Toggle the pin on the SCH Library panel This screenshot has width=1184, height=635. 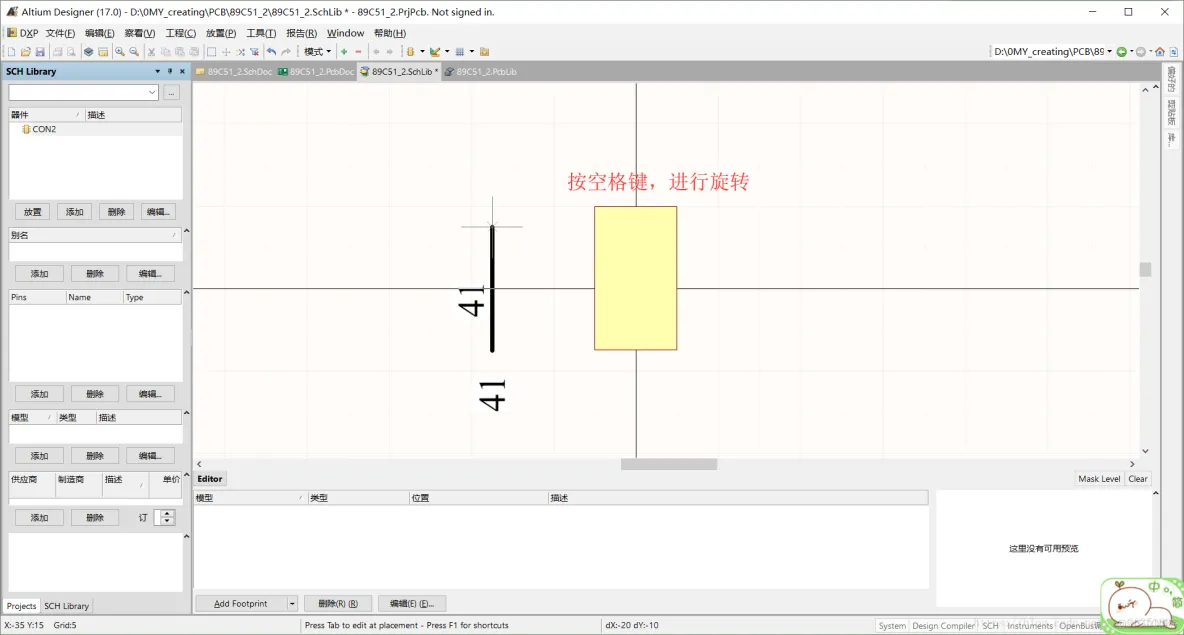coord(170,72)
